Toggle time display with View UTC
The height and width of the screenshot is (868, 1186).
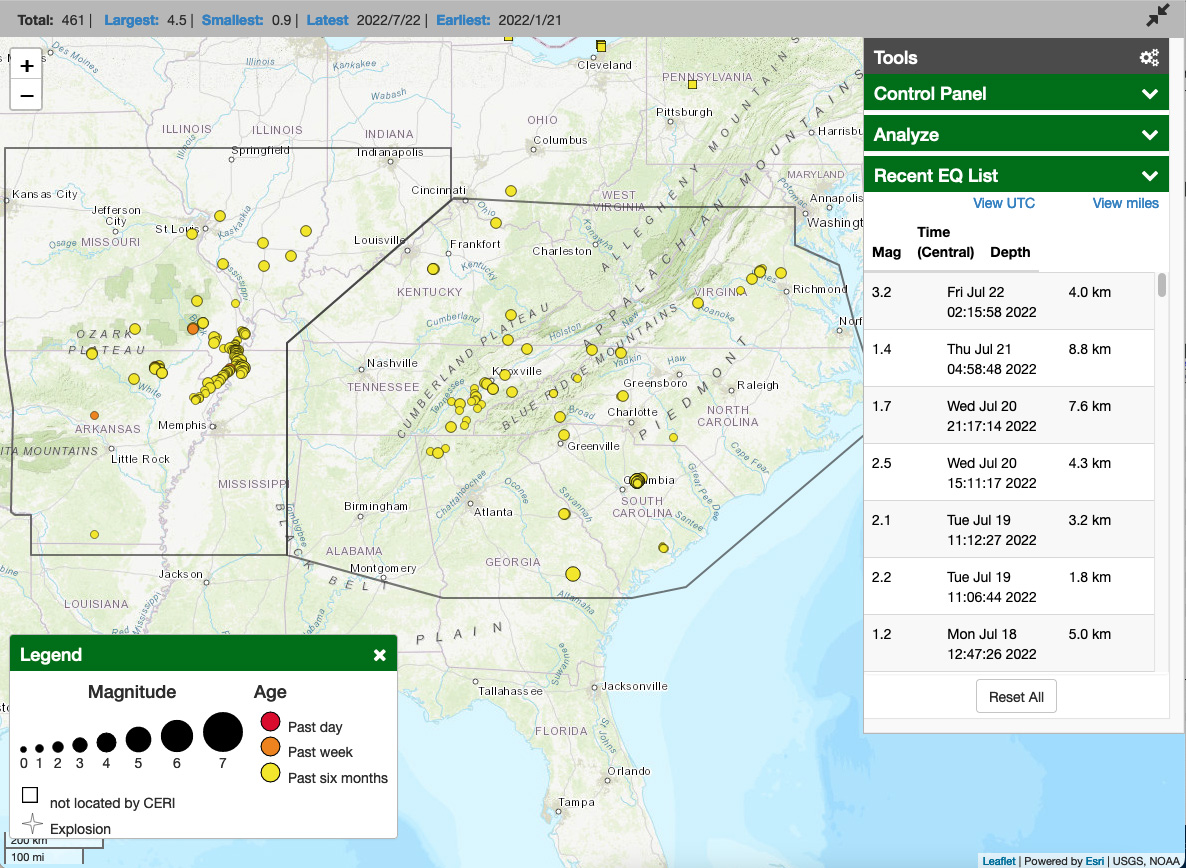coord(1004,203)
